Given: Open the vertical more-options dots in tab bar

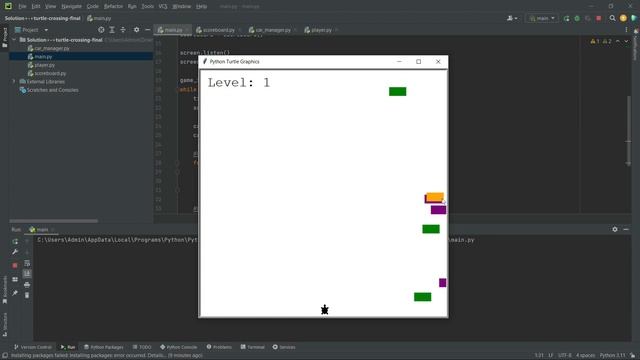Looking at the screenshot, I should 627,30.
